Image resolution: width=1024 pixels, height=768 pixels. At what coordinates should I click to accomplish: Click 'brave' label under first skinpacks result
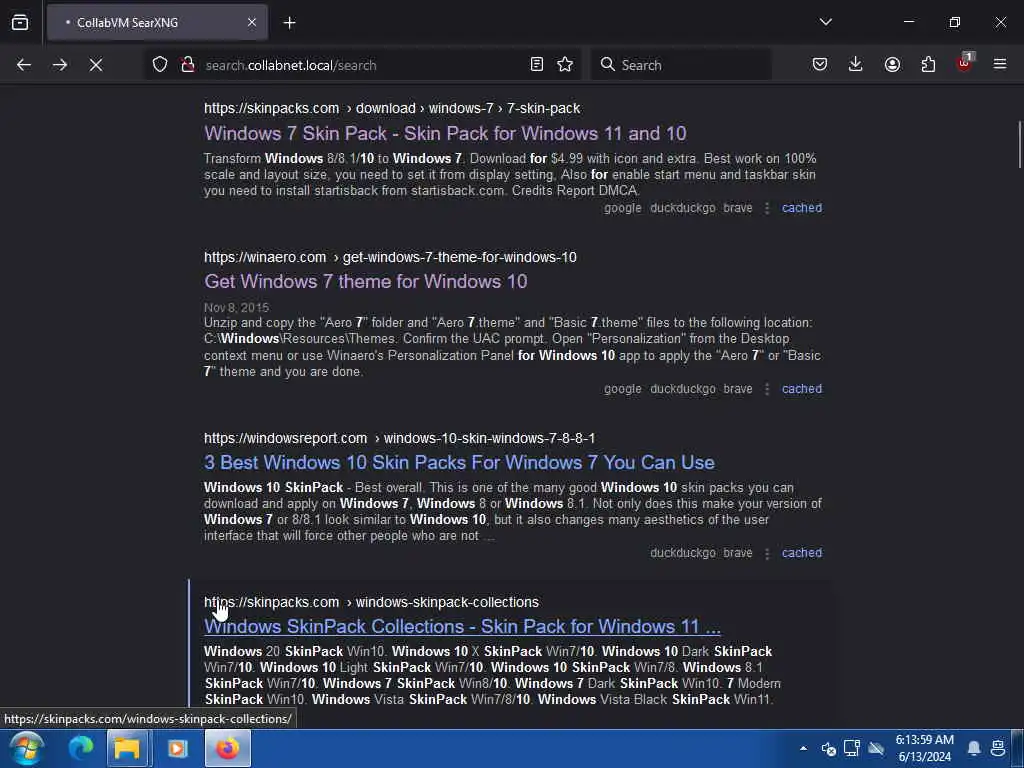(738, 208)
